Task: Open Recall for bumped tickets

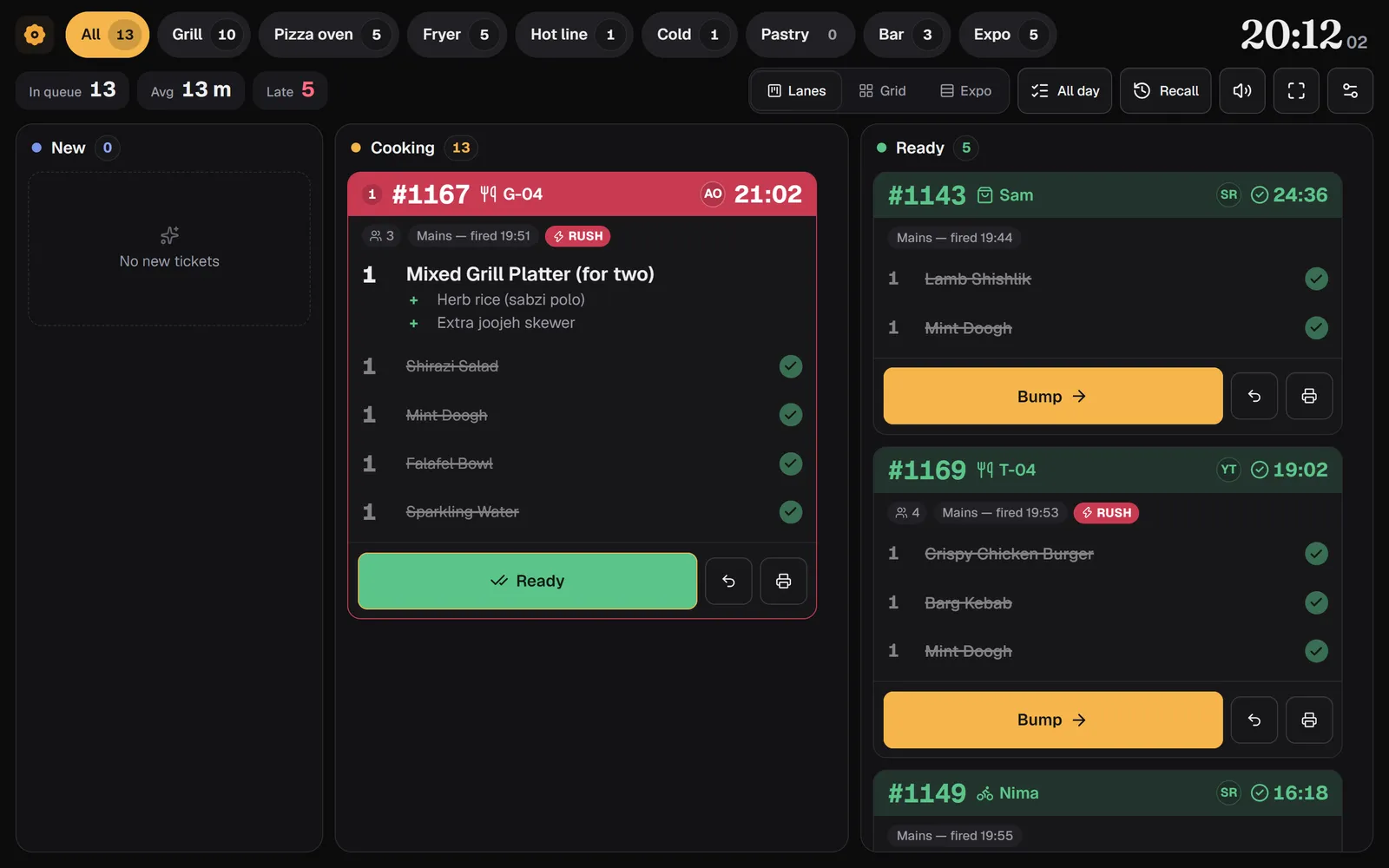Action: (x=1166, y=90)
